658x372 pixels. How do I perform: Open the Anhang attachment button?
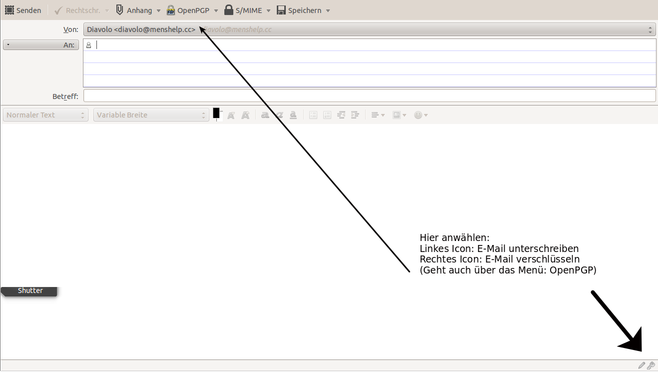coord(134,10)
